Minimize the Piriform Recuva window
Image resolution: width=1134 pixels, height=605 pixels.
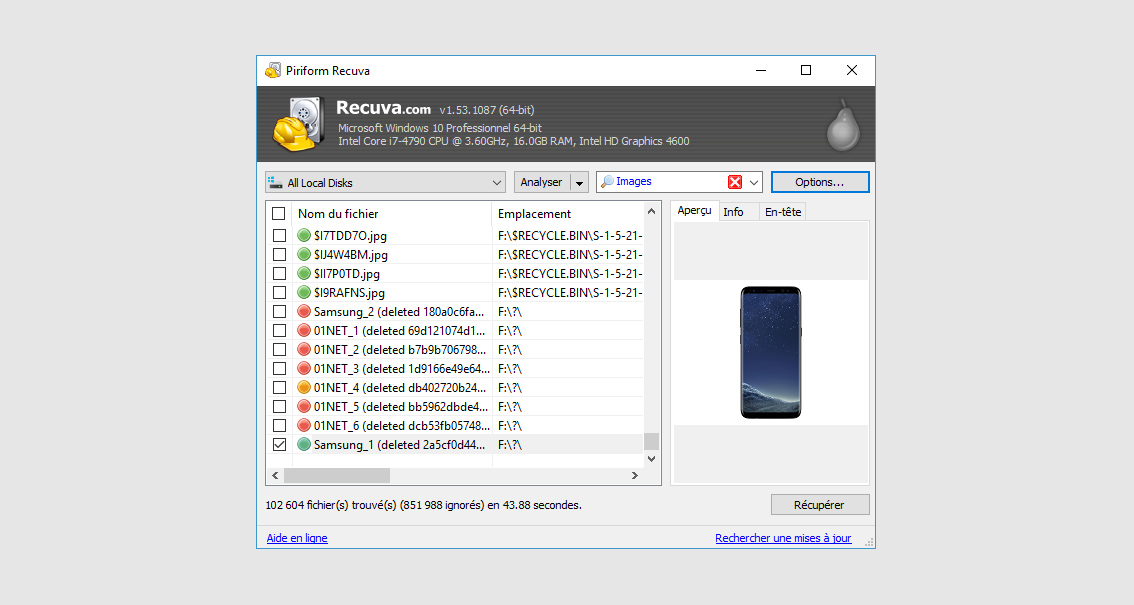pos(761,70)
